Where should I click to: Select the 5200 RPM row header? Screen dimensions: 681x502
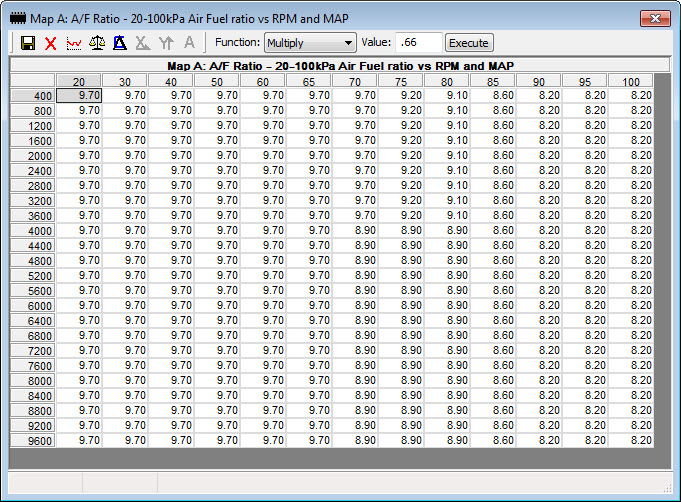coord(33,275)
